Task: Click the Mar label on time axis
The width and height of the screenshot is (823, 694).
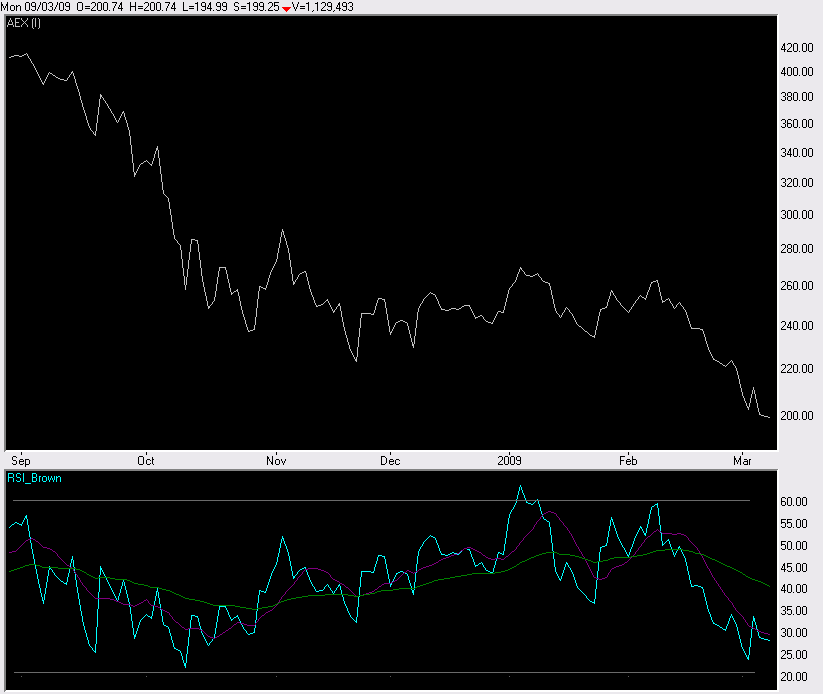Action: click(742, 461)
